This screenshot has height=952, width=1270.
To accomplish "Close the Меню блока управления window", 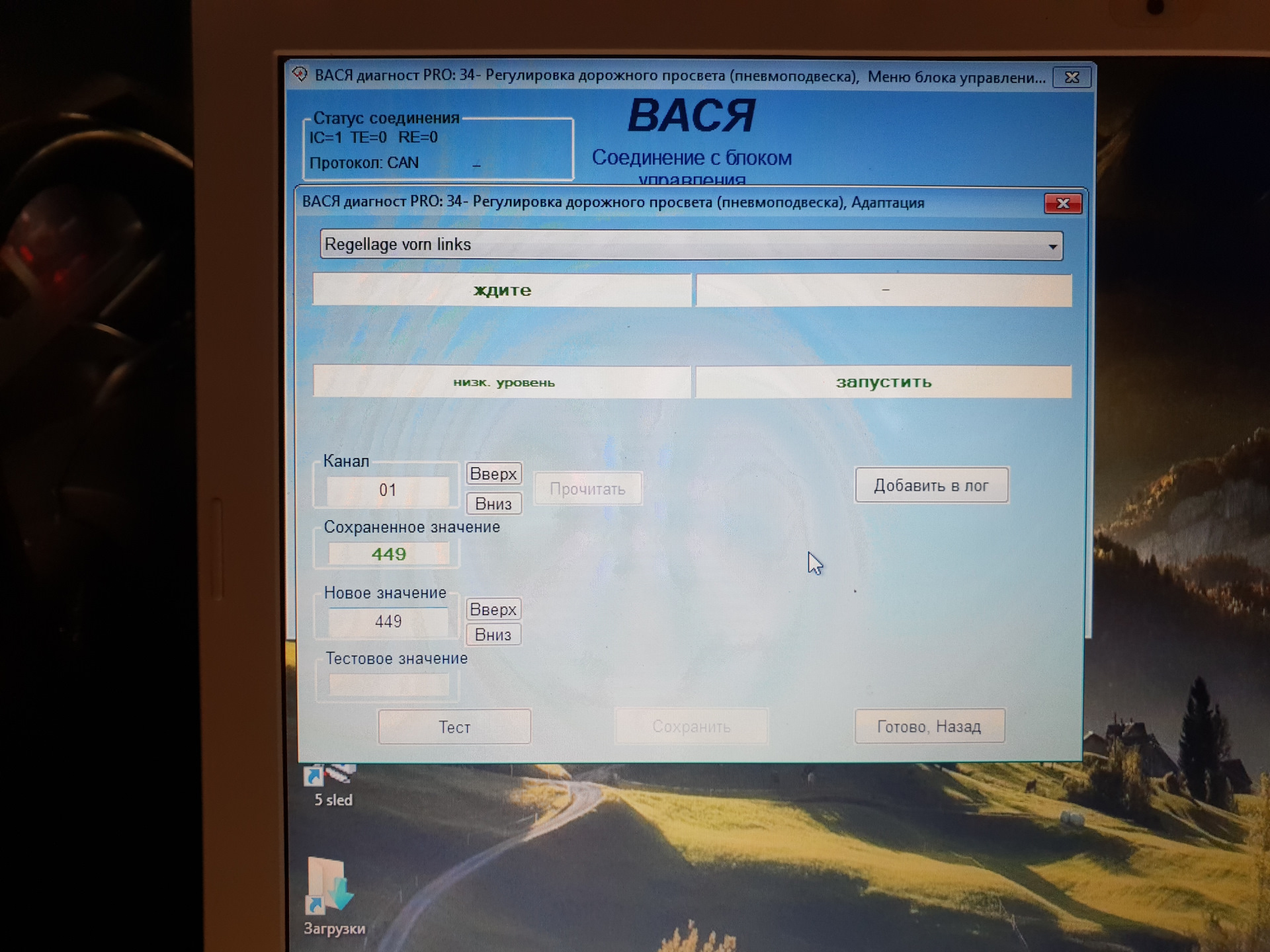I will (x=1072, y=77).
